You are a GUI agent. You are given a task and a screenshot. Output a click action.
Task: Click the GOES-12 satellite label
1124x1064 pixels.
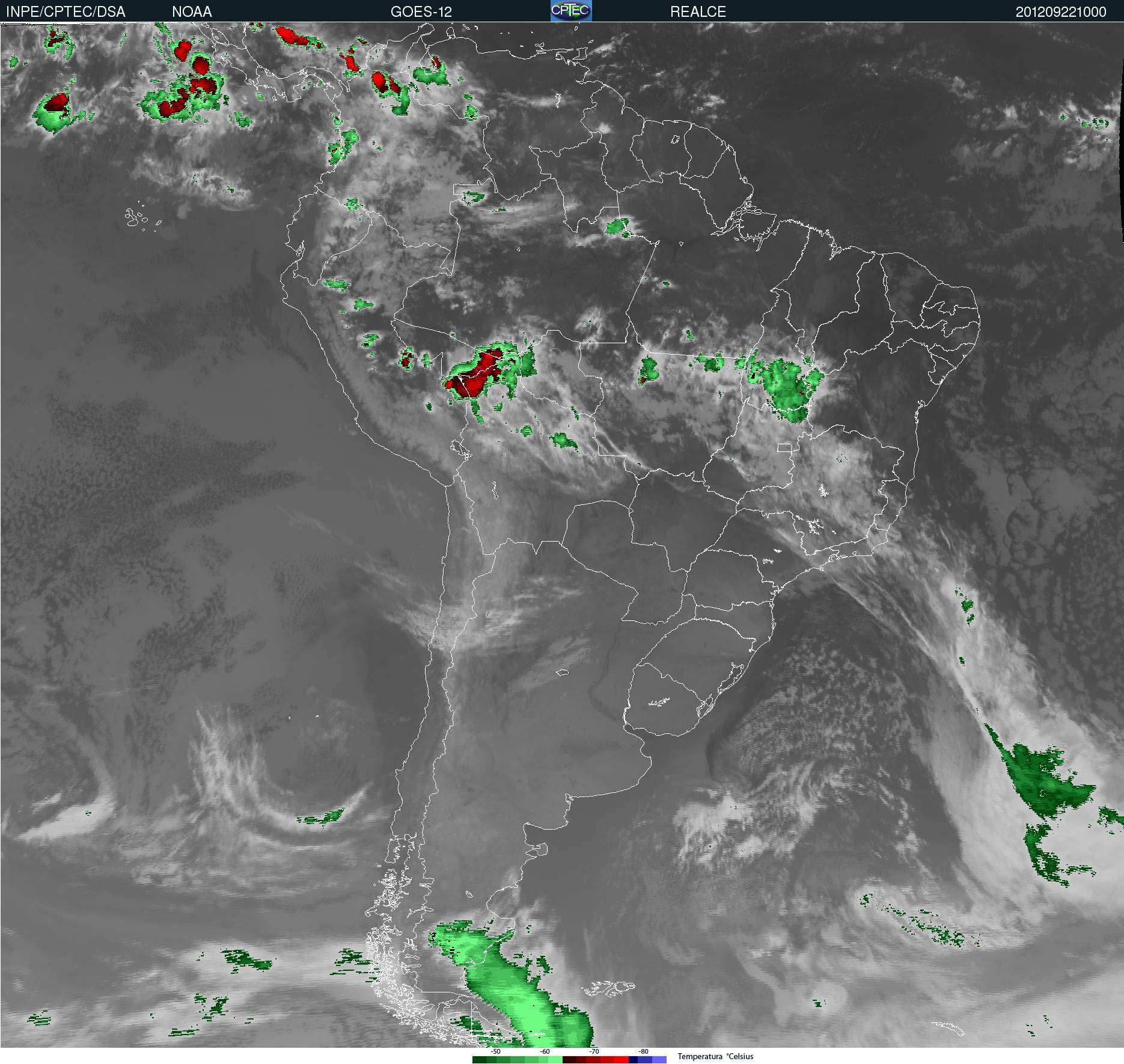(x=421, y=11)
